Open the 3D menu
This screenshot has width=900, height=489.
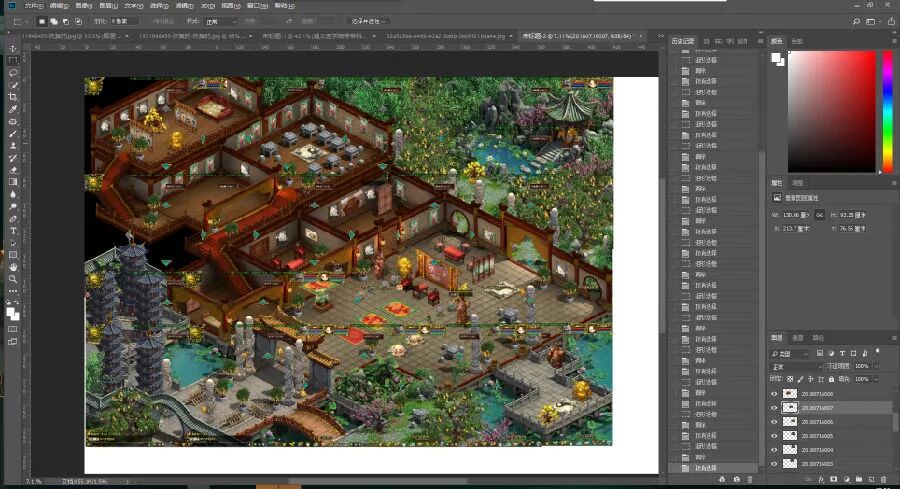[x=207, y=6]
